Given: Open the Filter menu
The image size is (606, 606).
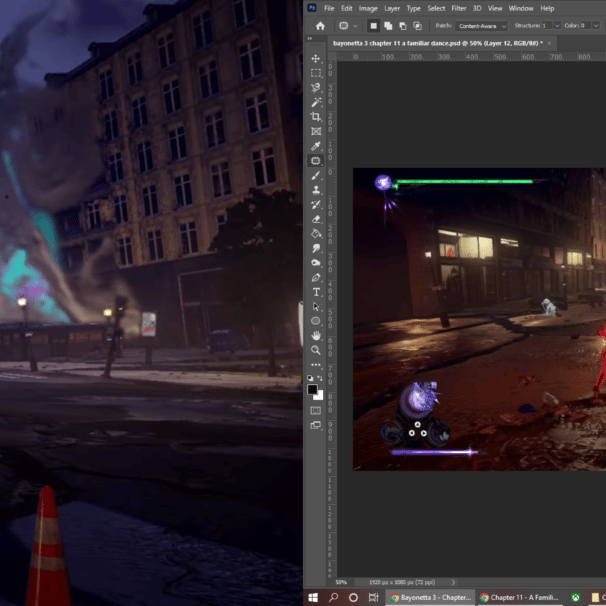Looking at the screenshot, I should click(x=459, y=8).
